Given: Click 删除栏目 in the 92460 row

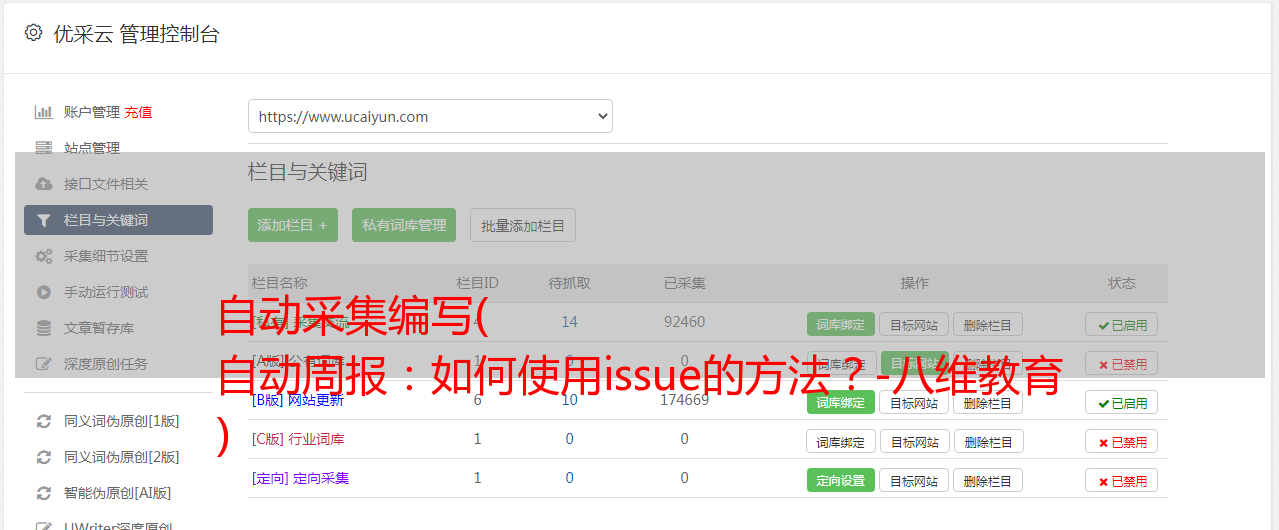Looking at the screenshot, I should click(988, 324).
